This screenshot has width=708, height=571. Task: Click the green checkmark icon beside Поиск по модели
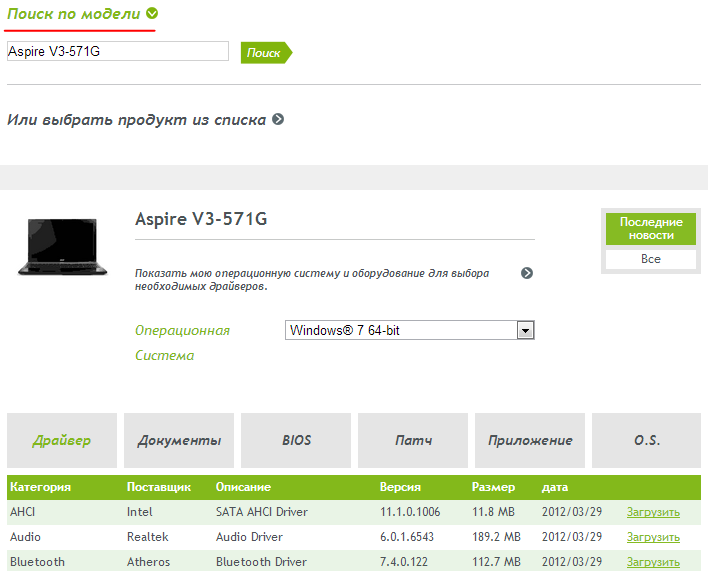pos(152,14)
